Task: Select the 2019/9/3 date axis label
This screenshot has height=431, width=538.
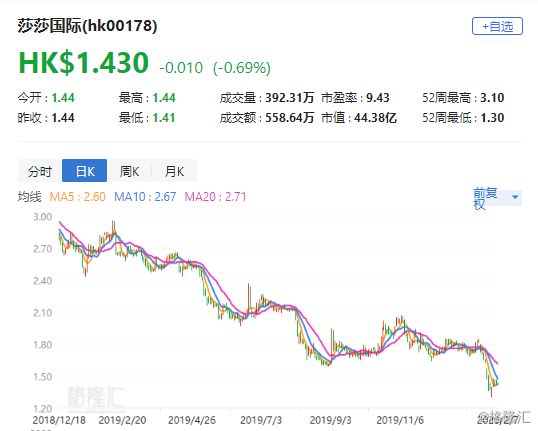Action: pyautogui.click(x=330, y=420)
